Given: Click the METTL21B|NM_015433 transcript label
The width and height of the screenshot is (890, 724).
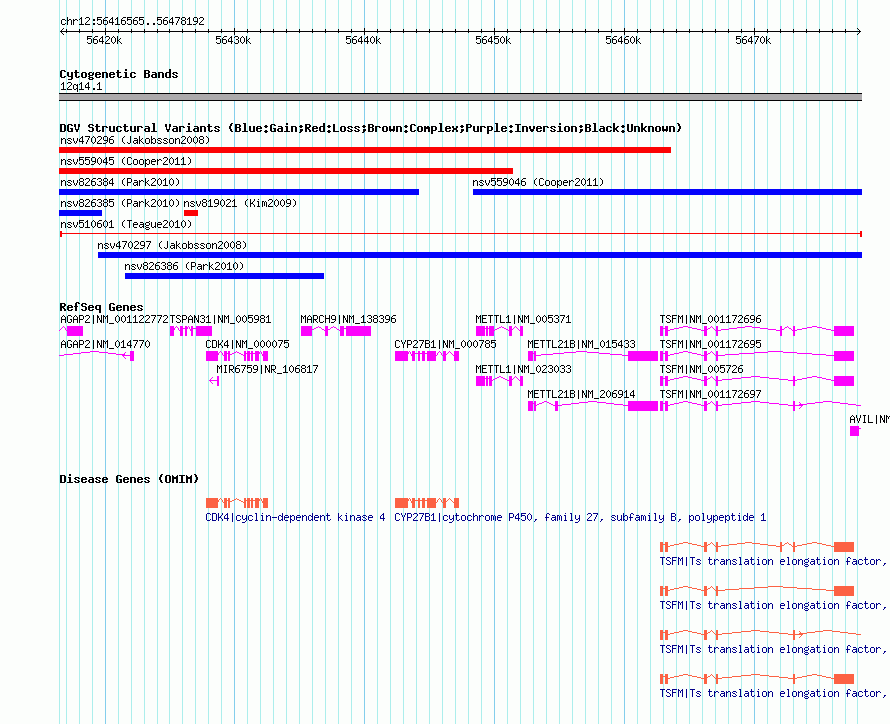Looking at the screenshot, I should tap(582, 344).
